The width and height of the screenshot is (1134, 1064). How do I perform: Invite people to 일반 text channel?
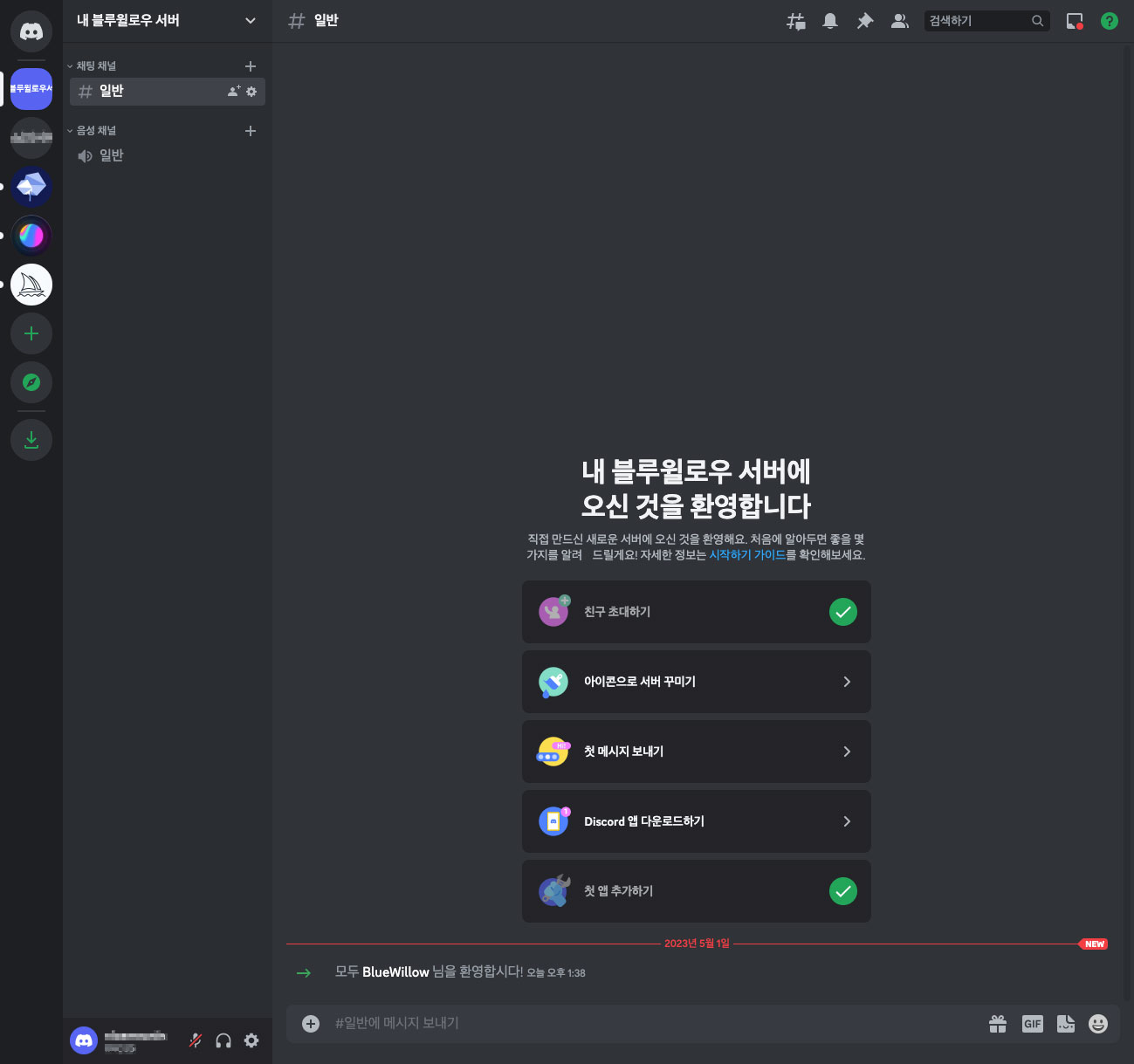pos(234,91)
